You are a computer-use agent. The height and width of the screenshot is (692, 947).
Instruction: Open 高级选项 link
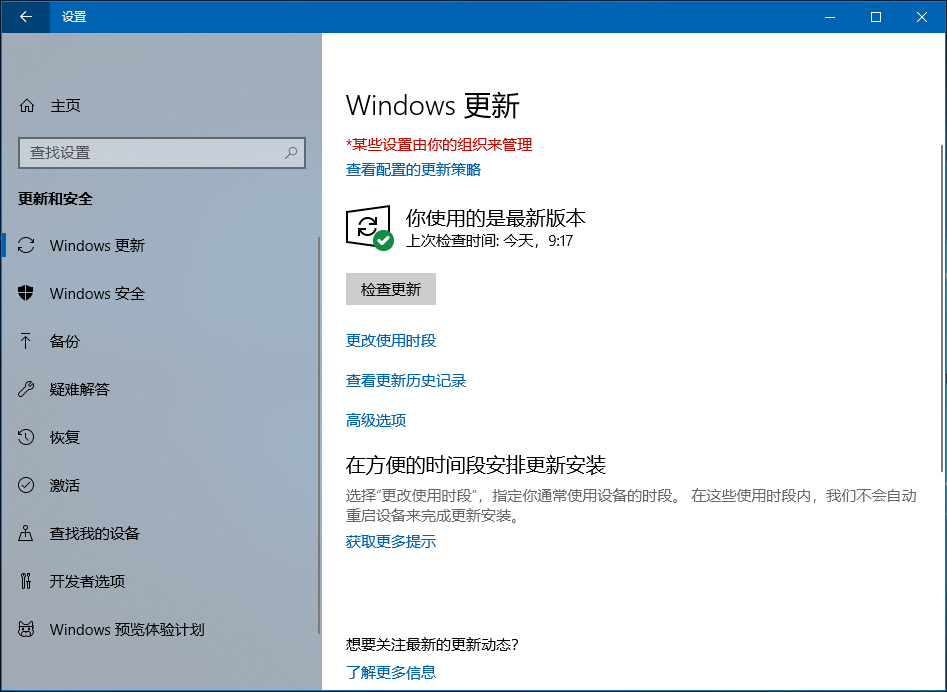(x=376, y=421)
